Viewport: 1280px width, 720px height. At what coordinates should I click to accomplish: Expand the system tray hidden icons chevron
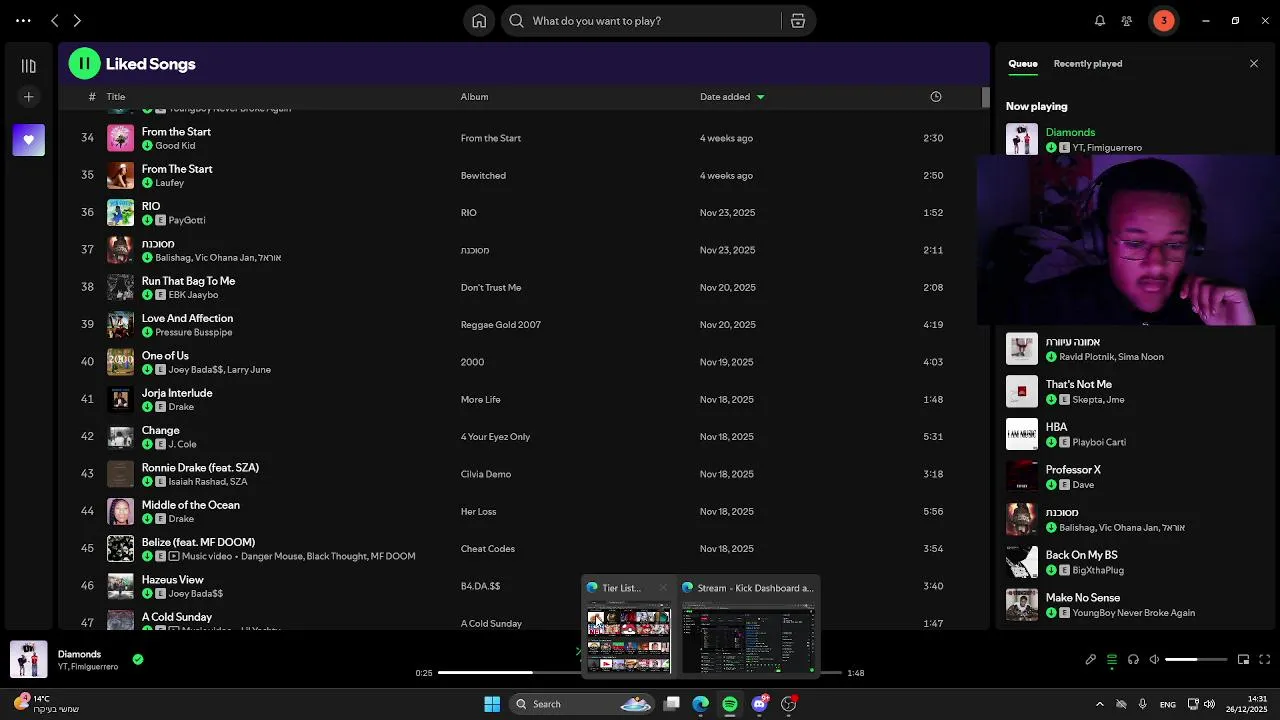[1100, 704]
